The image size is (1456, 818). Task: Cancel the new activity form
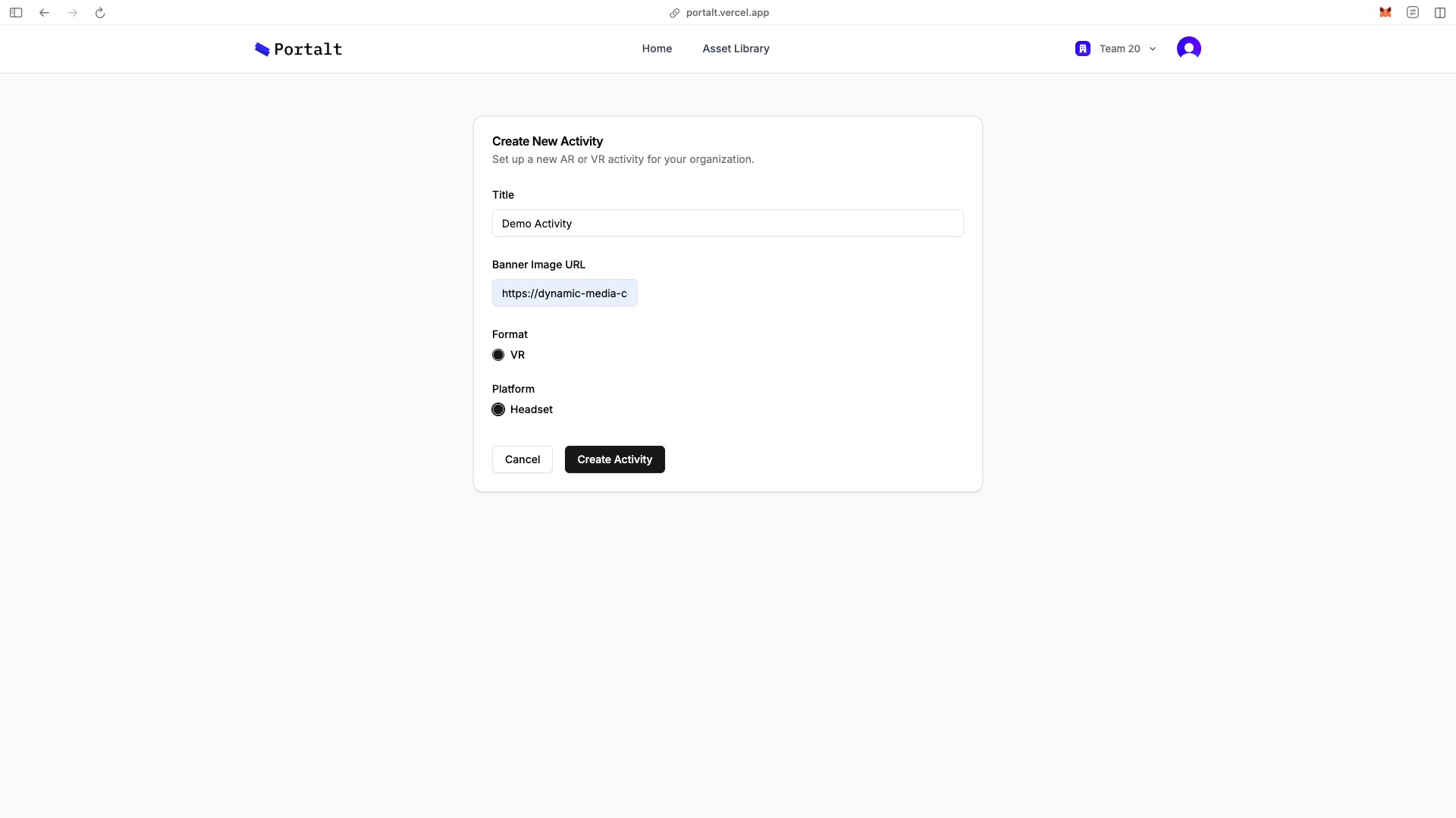point(522,459)
